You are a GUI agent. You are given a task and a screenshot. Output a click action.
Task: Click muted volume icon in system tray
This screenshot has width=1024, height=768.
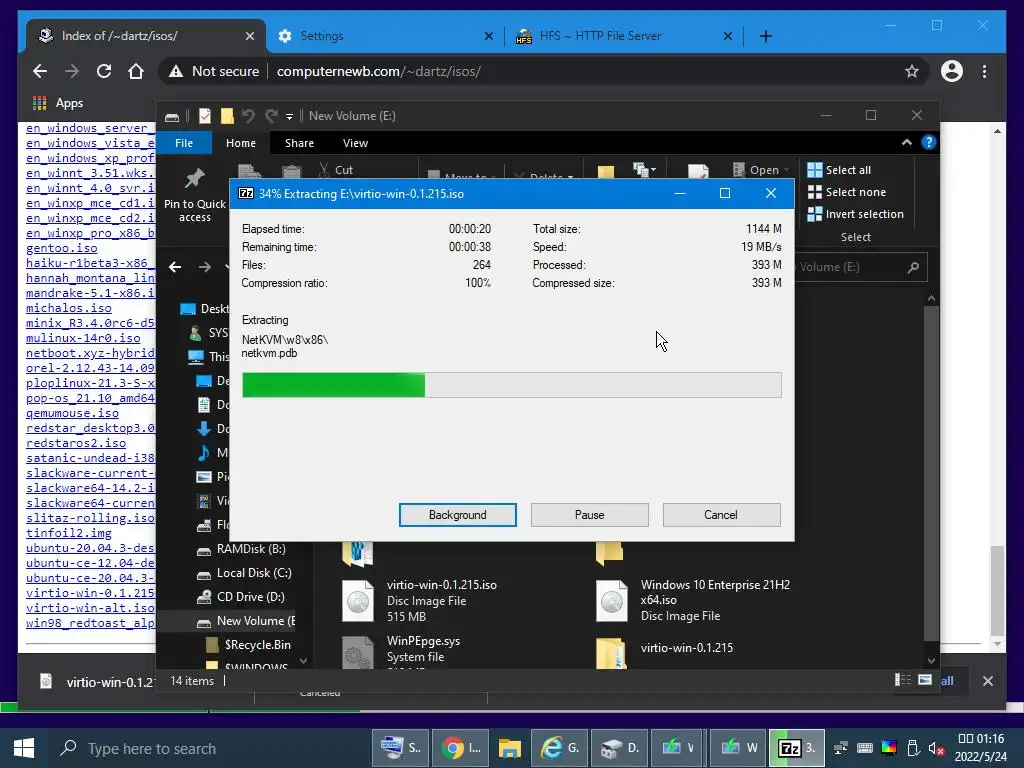point(936,748)
